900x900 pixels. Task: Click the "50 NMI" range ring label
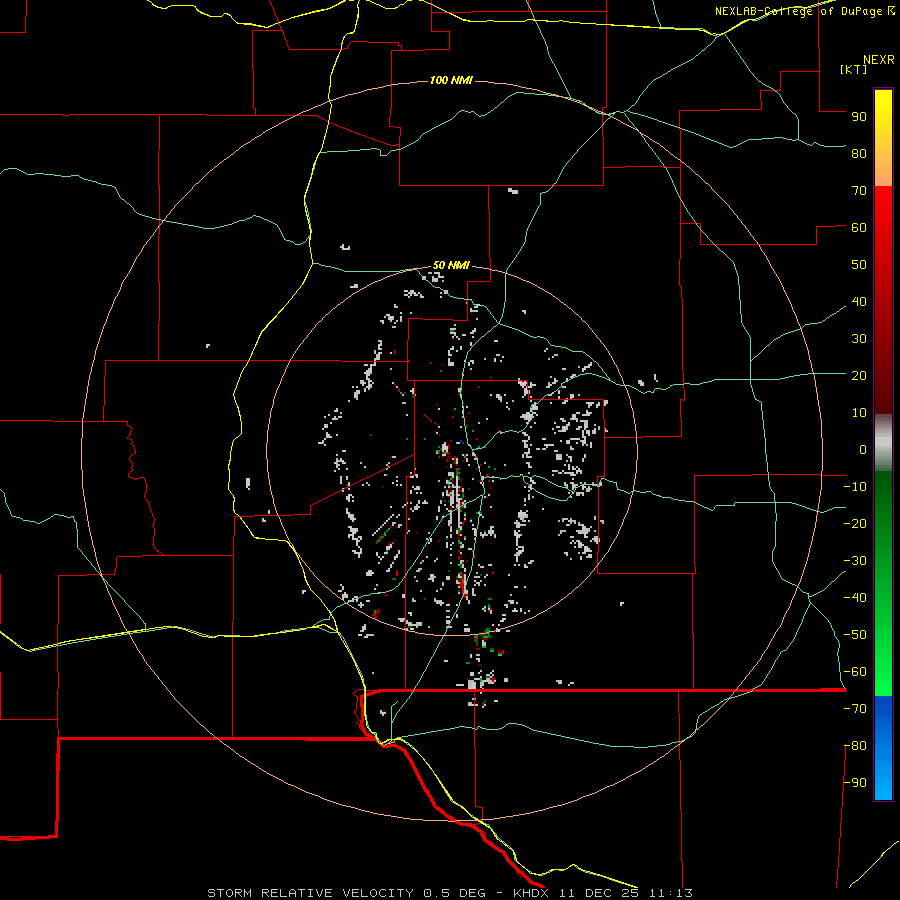pyautogui.click(x=451, y=265)
